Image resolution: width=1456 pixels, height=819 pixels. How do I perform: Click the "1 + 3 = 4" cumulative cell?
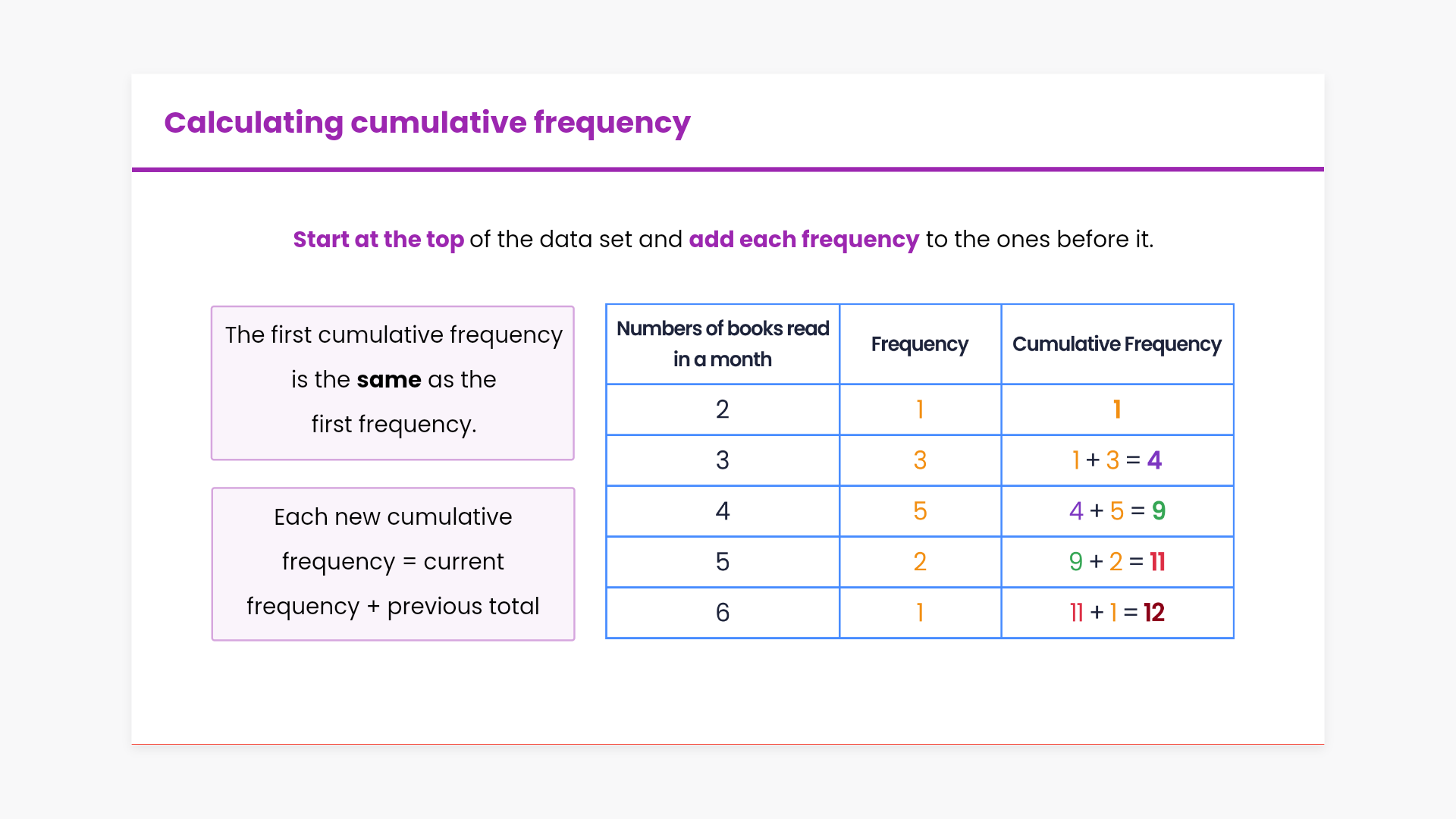point(1116,461)
